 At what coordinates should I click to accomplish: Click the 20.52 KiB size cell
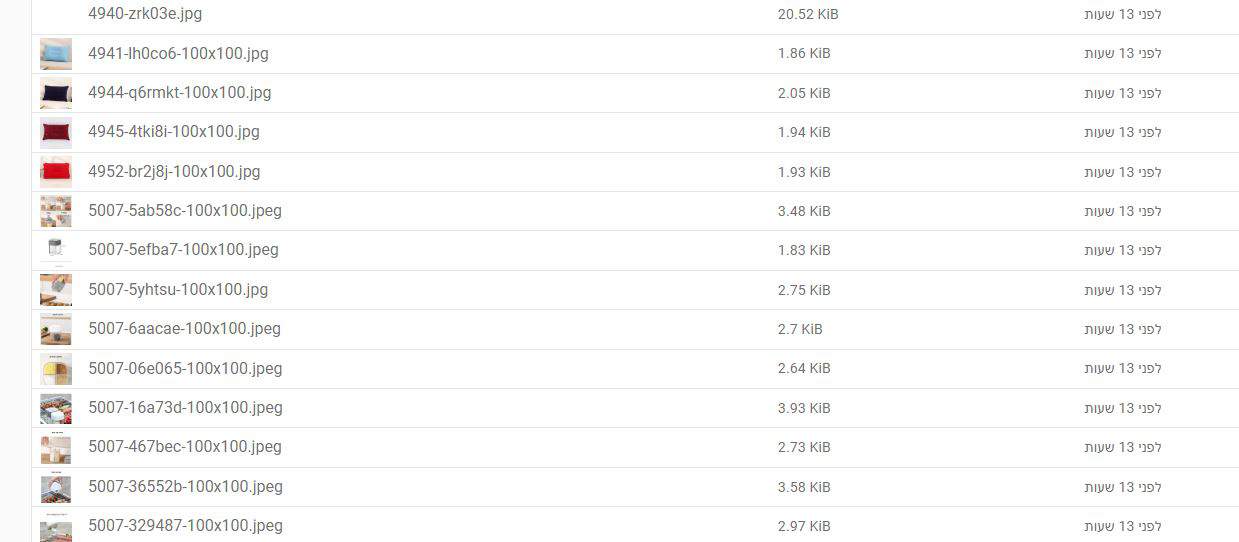click(808, 14)
